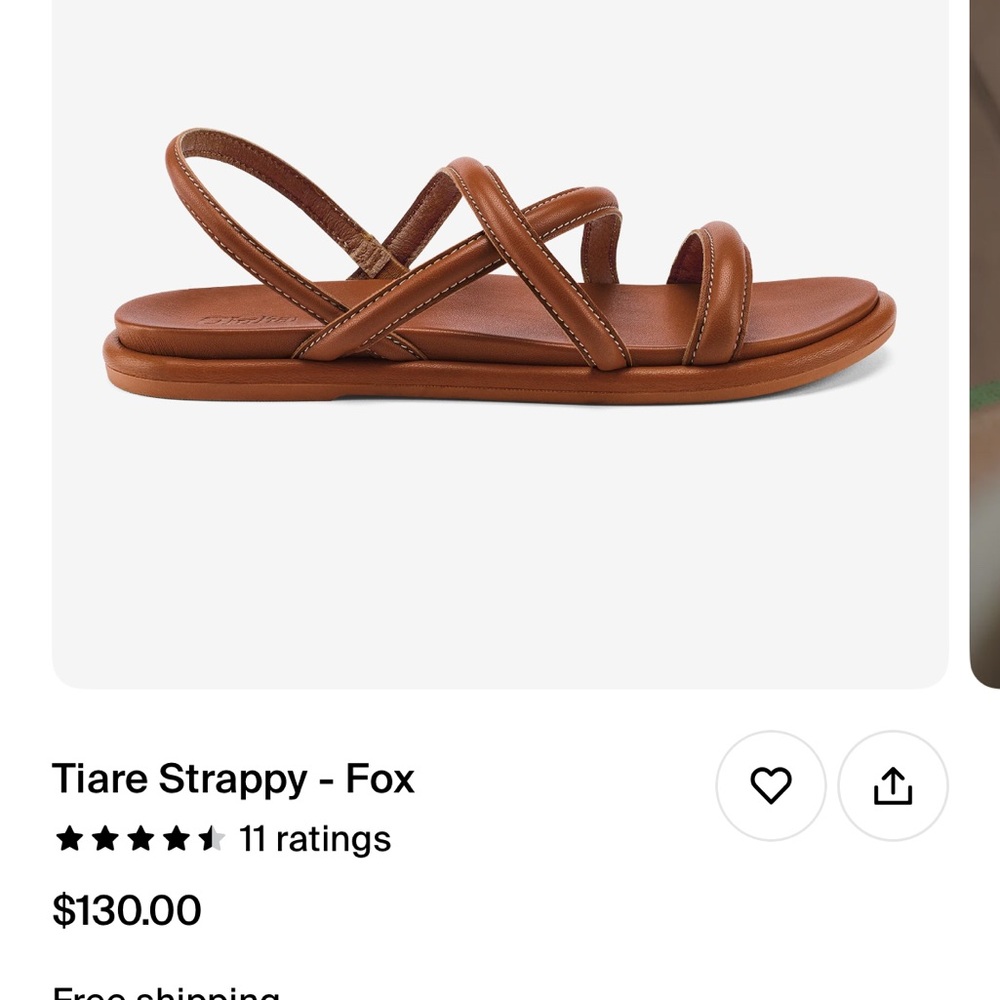Tap the main product image gallery area
This screenshot has height=1000, width=1000.
click(500, 340)
